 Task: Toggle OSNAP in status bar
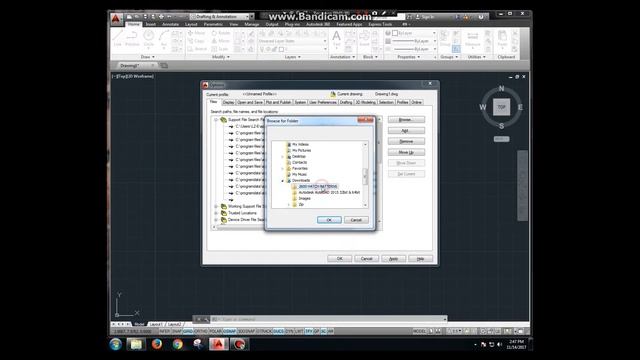pyautogui.click(x=230, y=331)
